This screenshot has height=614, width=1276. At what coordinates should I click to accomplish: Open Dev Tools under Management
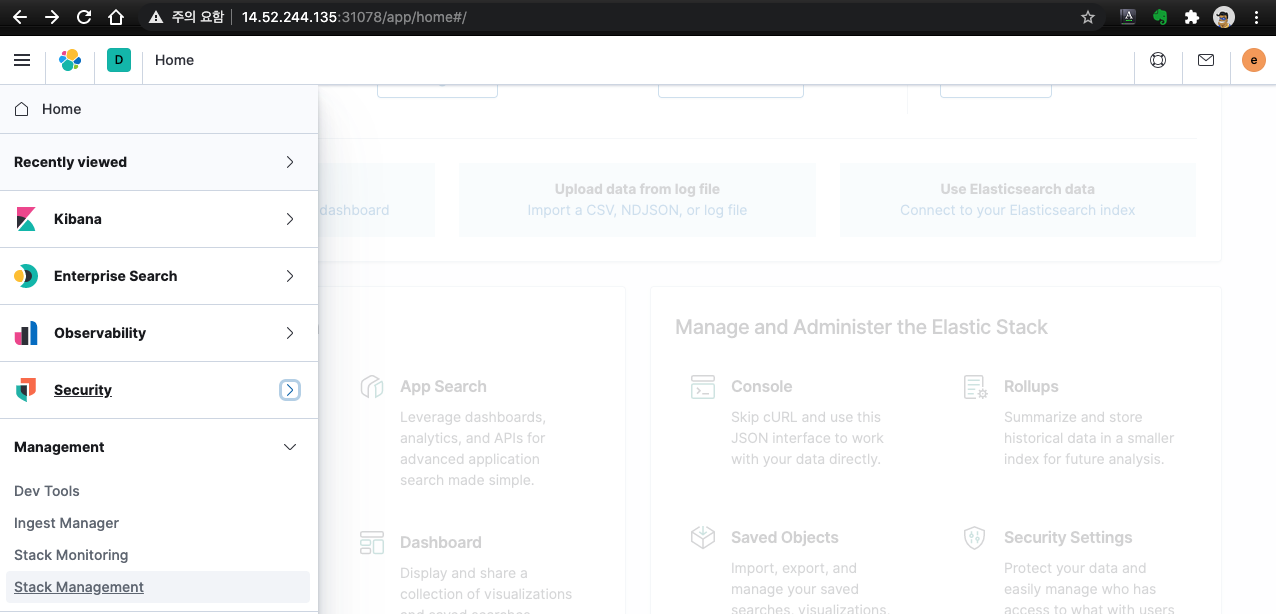[47, 491]
